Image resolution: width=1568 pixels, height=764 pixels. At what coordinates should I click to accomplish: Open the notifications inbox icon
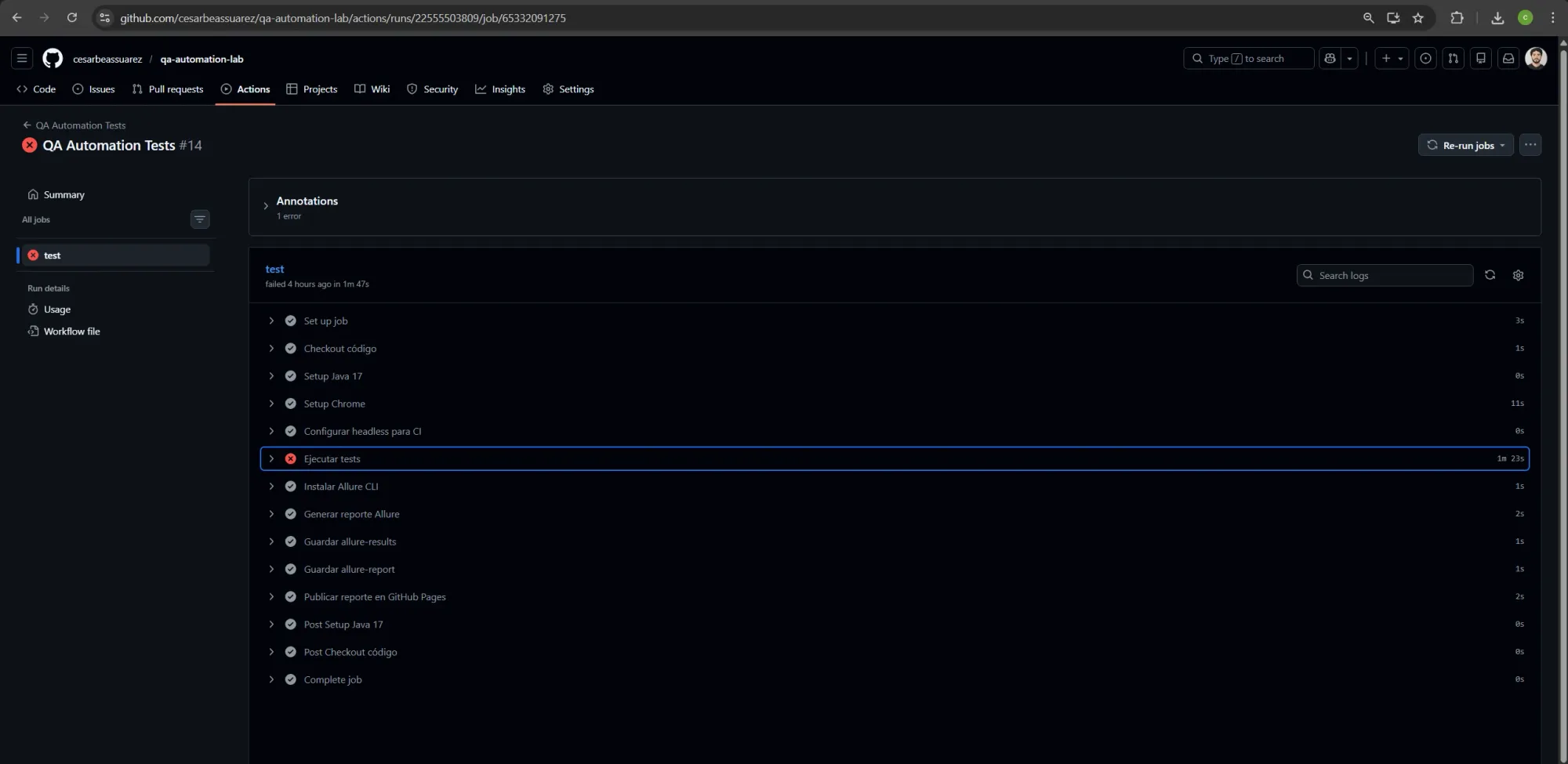pos(1508,58)
